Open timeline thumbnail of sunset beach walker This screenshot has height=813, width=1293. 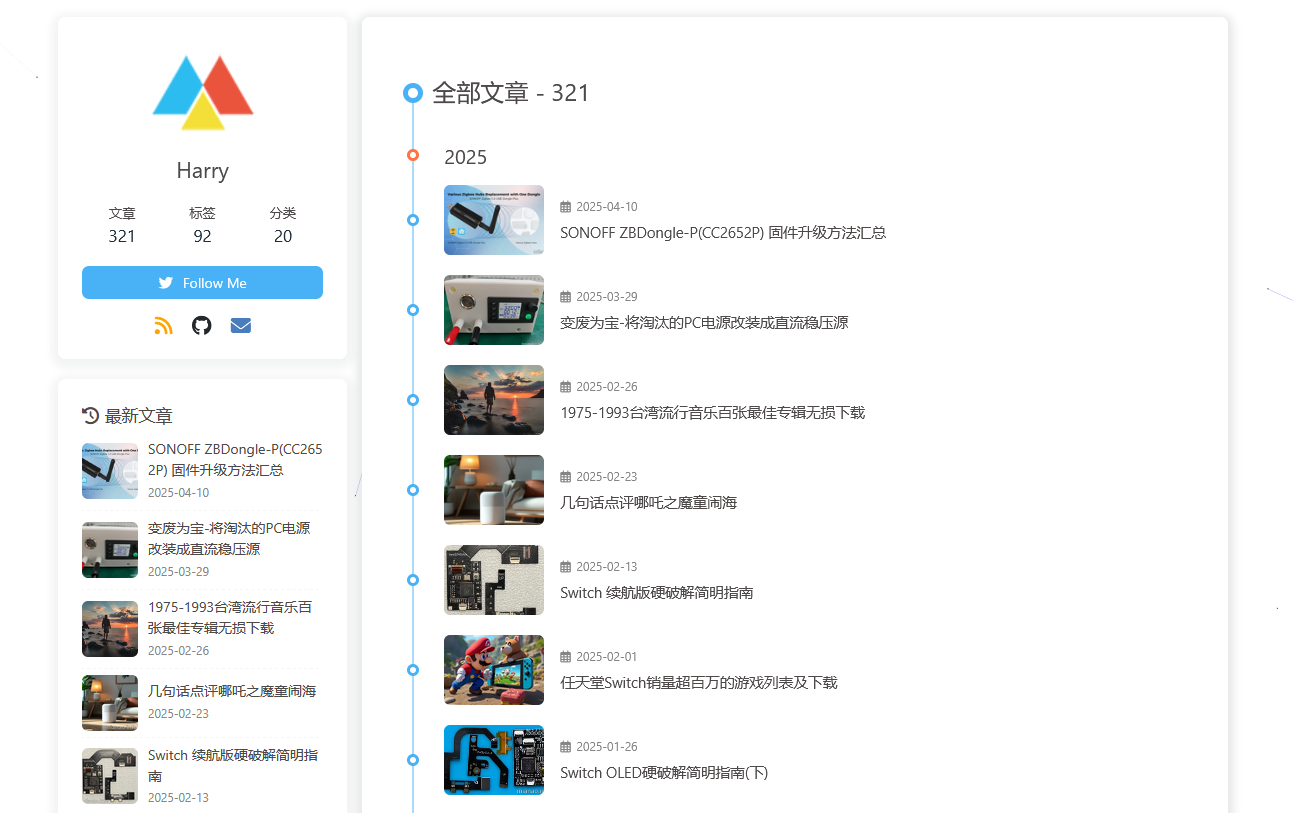tap(494, 400)
